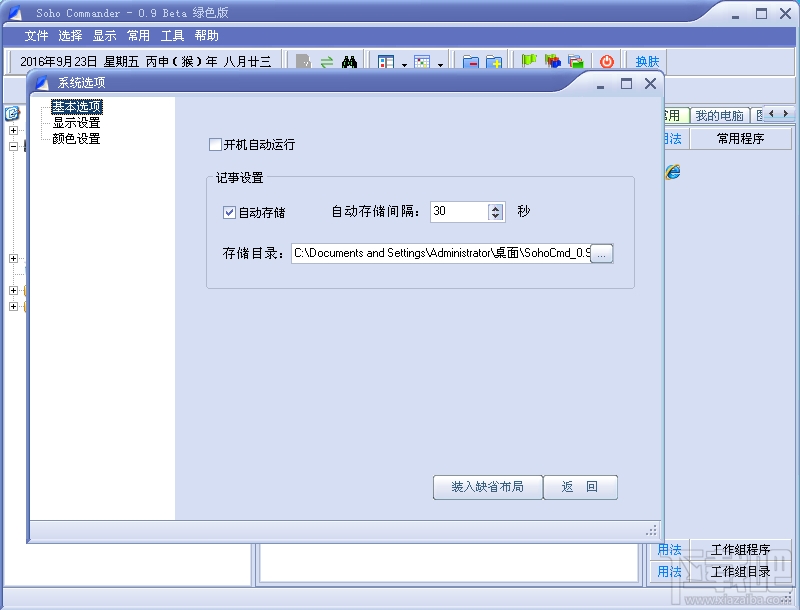Click 用法 link beside 工作组目录

pos(669,572)
